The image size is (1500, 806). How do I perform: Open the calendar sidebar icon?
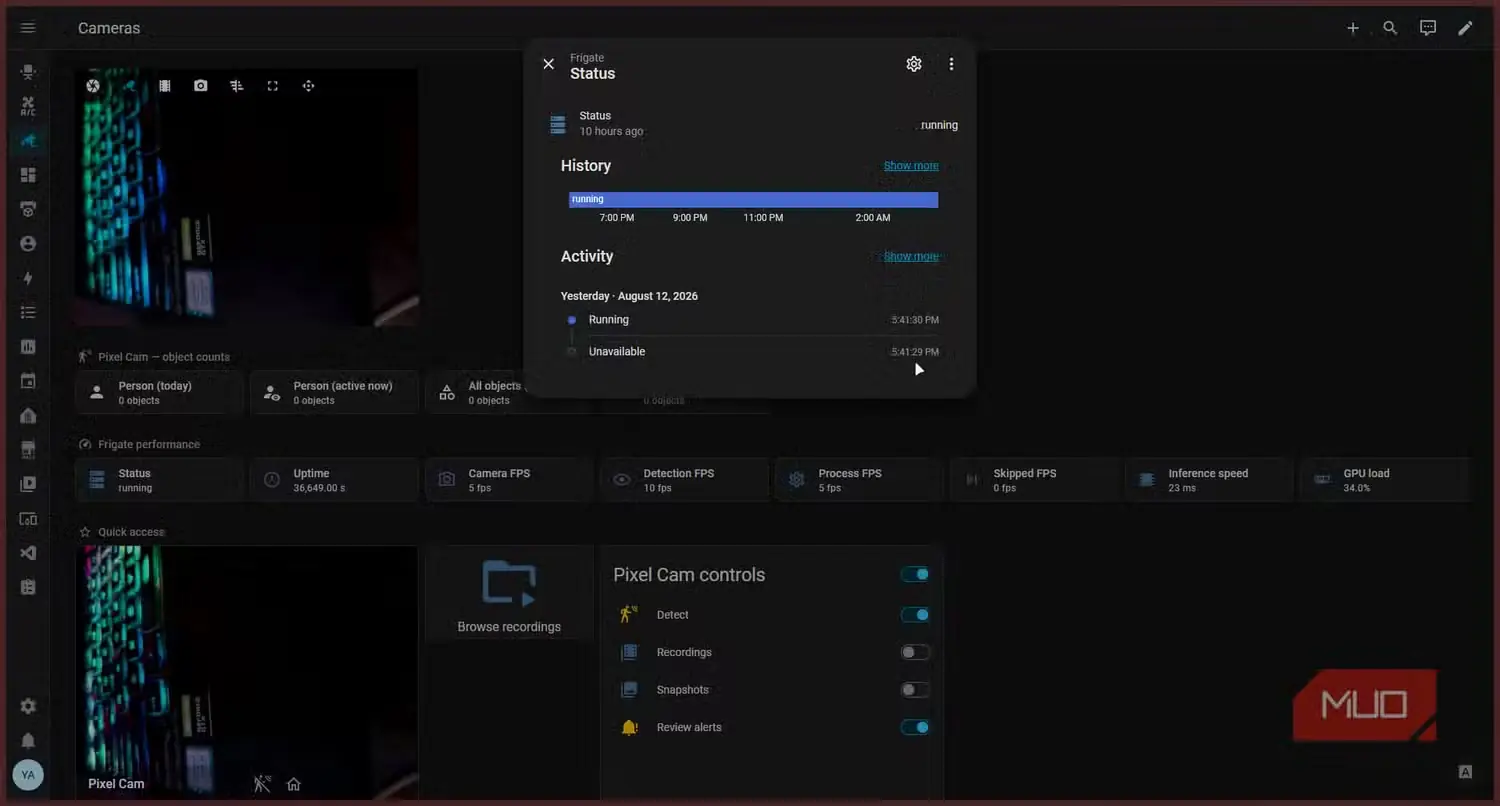[28, 381]
